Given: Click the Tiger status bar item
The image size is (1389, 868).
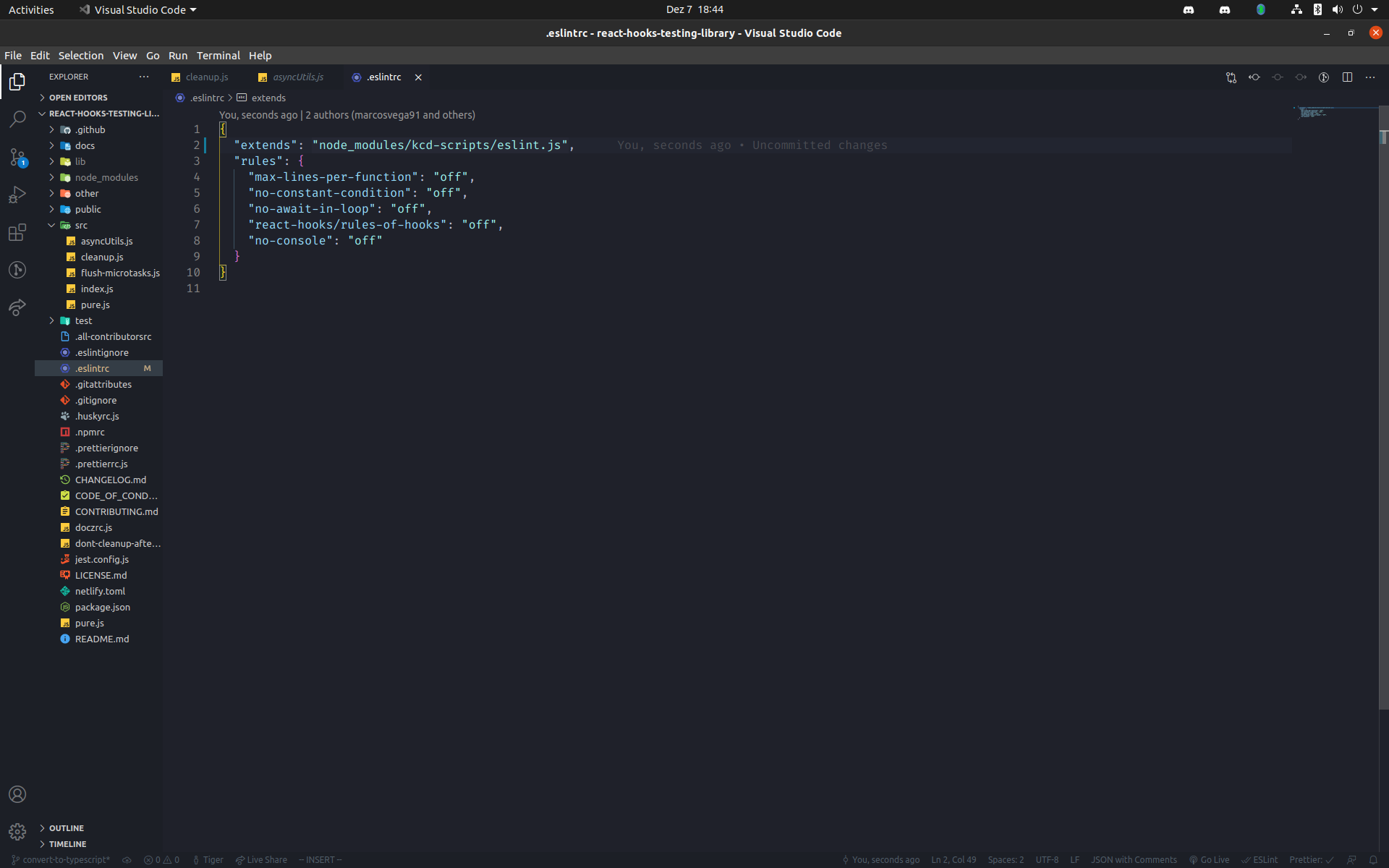Looking at the screenshot, I should click(208, 860).
